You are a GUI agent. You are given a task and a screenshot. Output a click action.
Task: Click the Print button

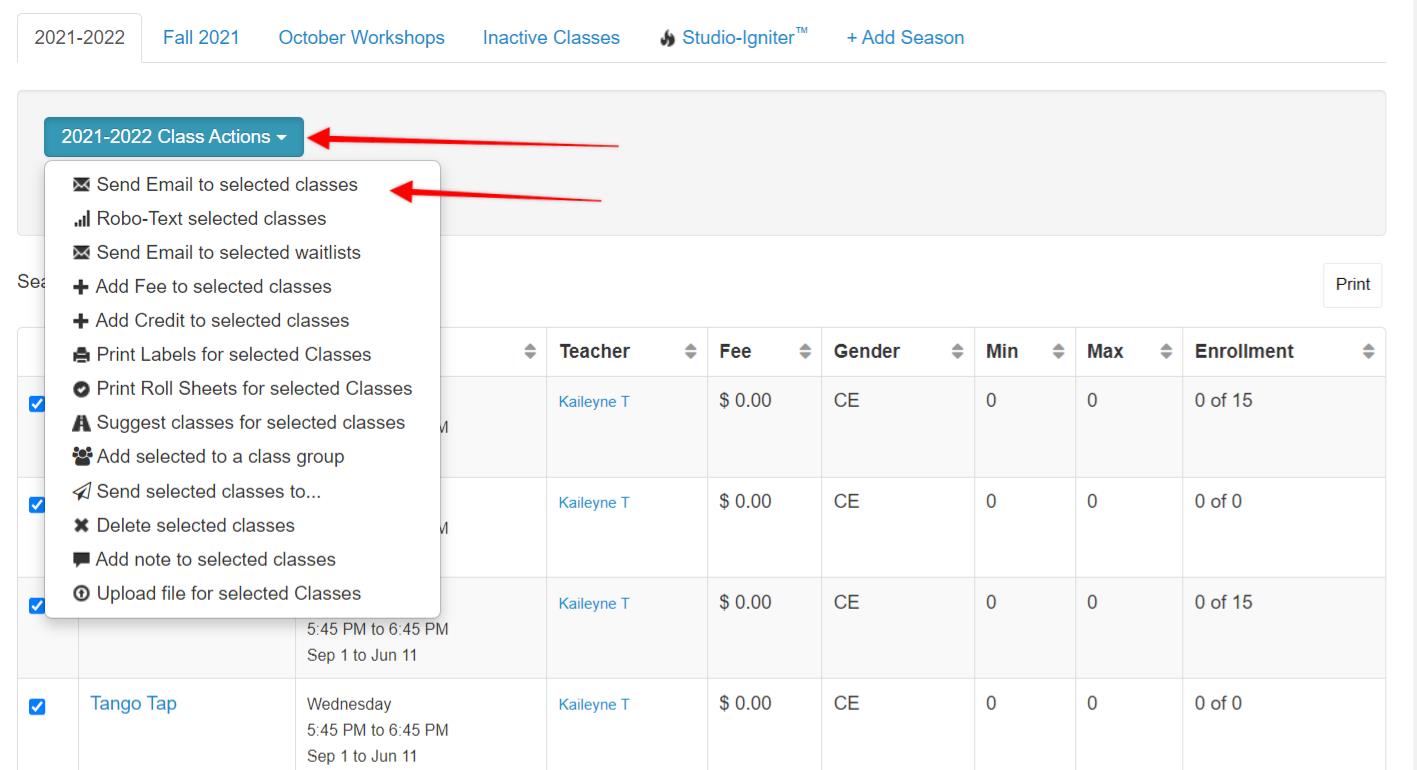(x=1352, y=285)
